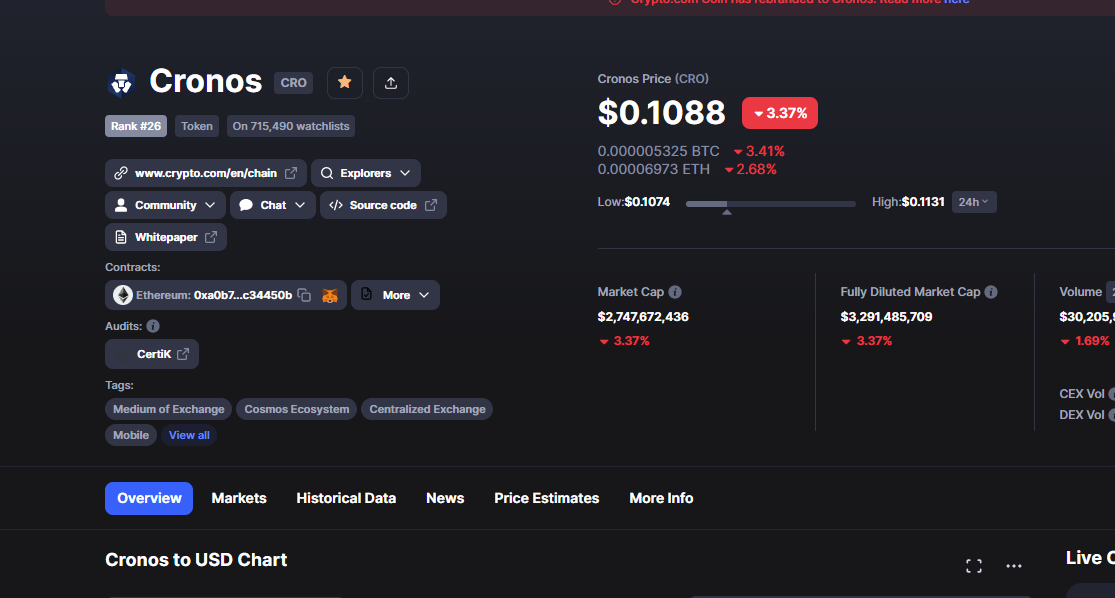Image resolution: width=1115 pixels, height=598 pixels.
Task: Click the Mobile tag
Action: click(x=131, y=435)
